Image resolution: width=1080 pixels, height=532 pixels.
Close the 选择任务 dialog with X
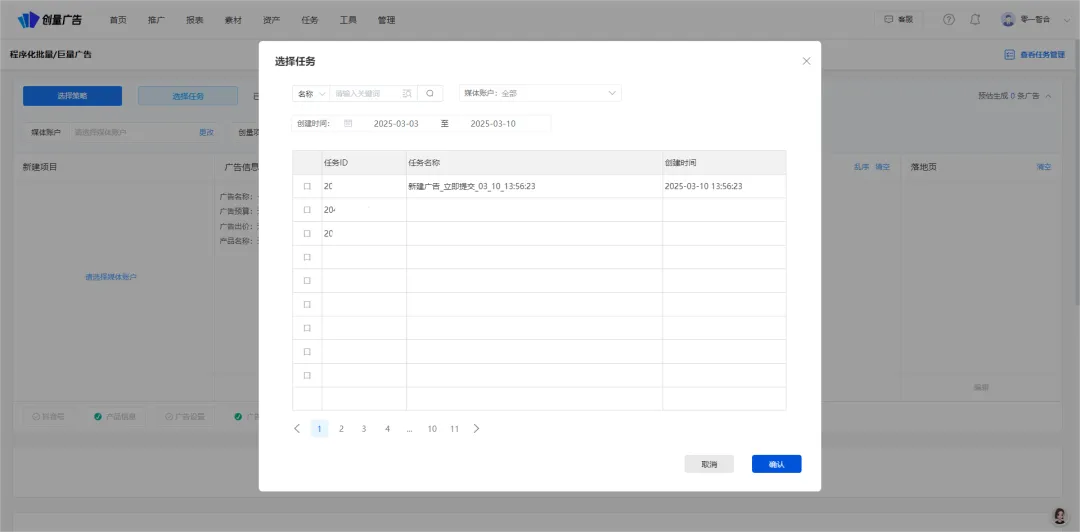(806, 61)
